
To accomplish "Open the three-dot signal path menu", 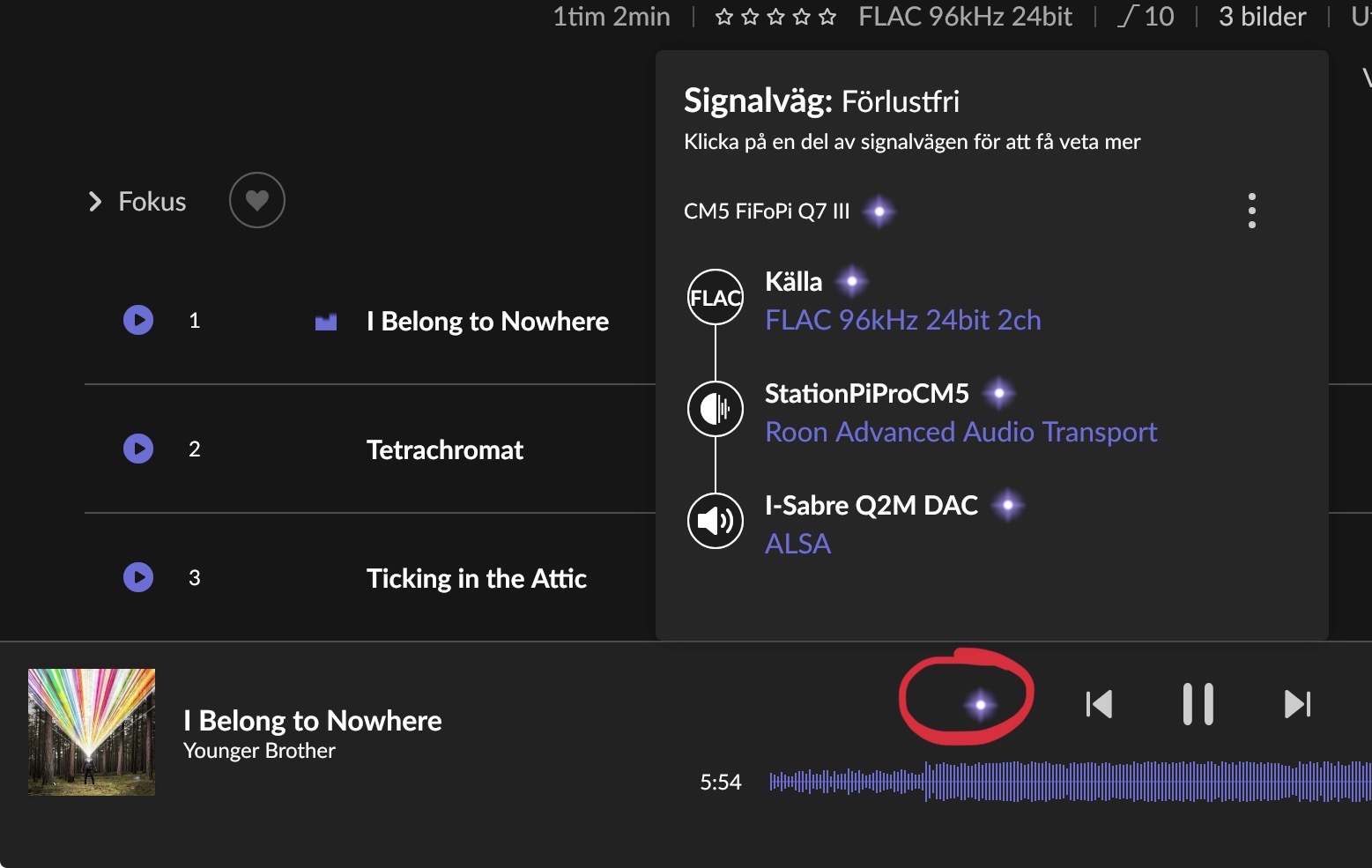I will [x=1252, y=211].
